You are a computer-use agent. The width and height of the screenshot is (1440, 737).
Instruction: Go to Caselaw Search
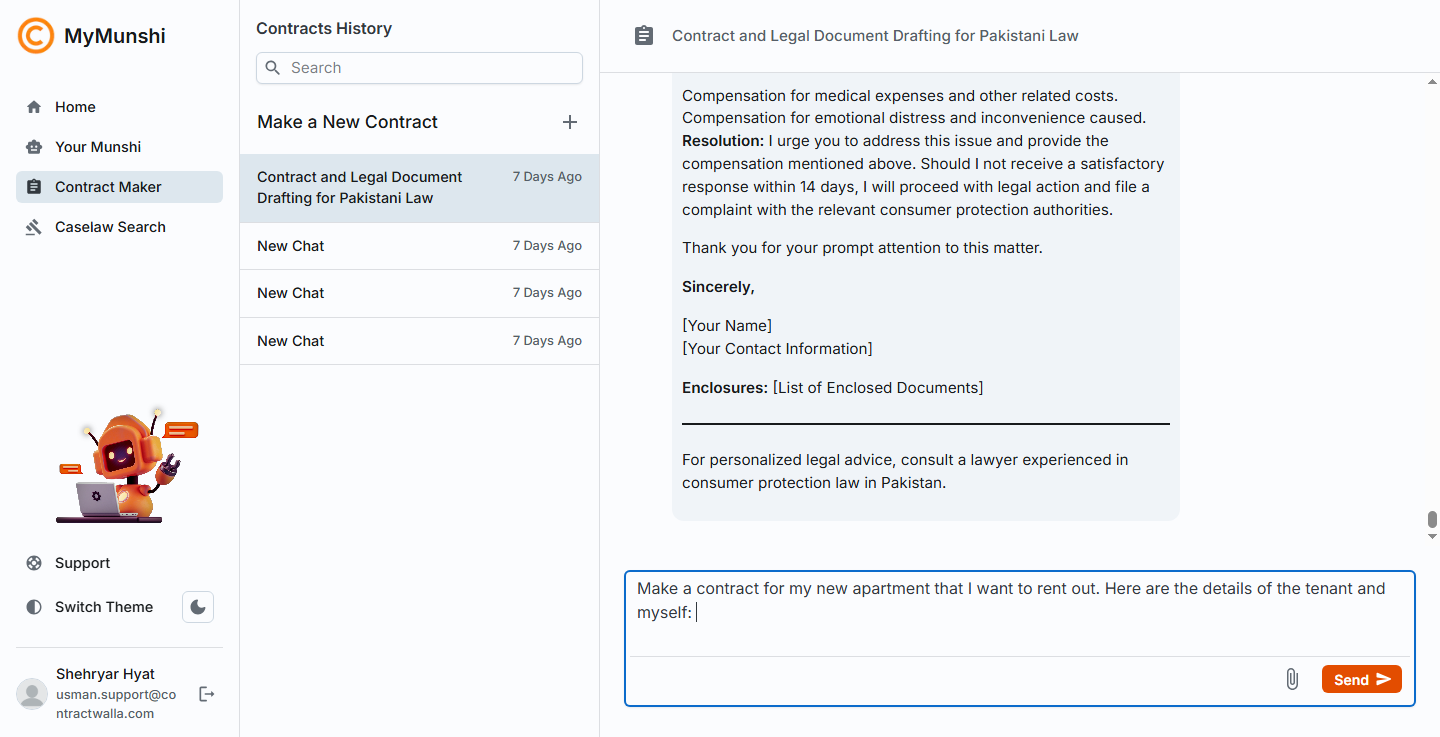pyautogui.click(x=110, y=227)
